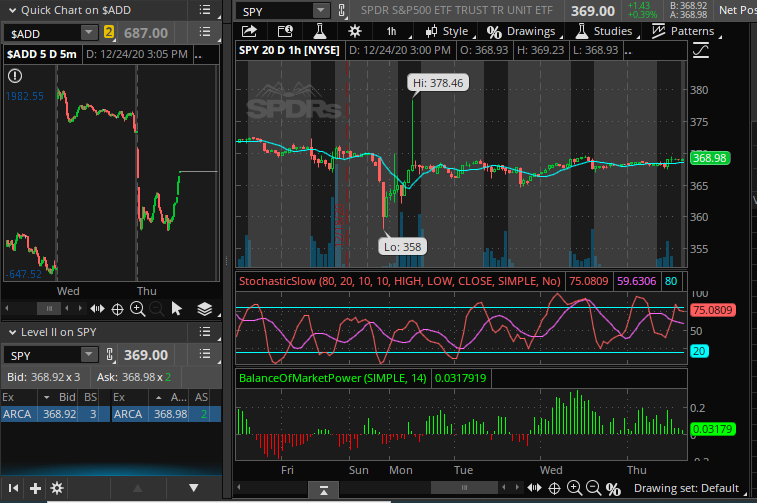Click the symbol link icon beside SPY
757x503 pixels.
[x=341, y=10]
